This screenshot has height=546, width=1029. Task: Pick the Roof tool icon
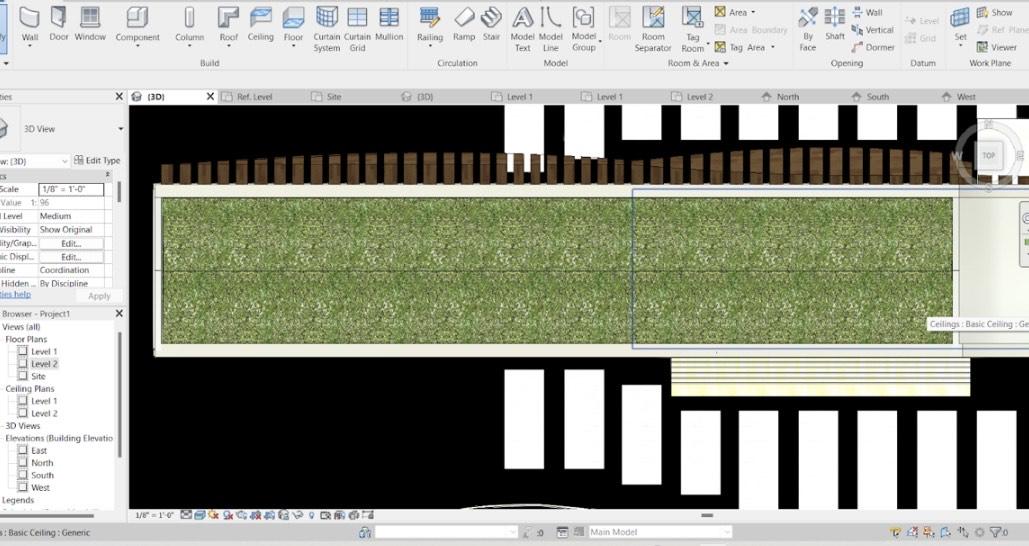click(228, 18)
